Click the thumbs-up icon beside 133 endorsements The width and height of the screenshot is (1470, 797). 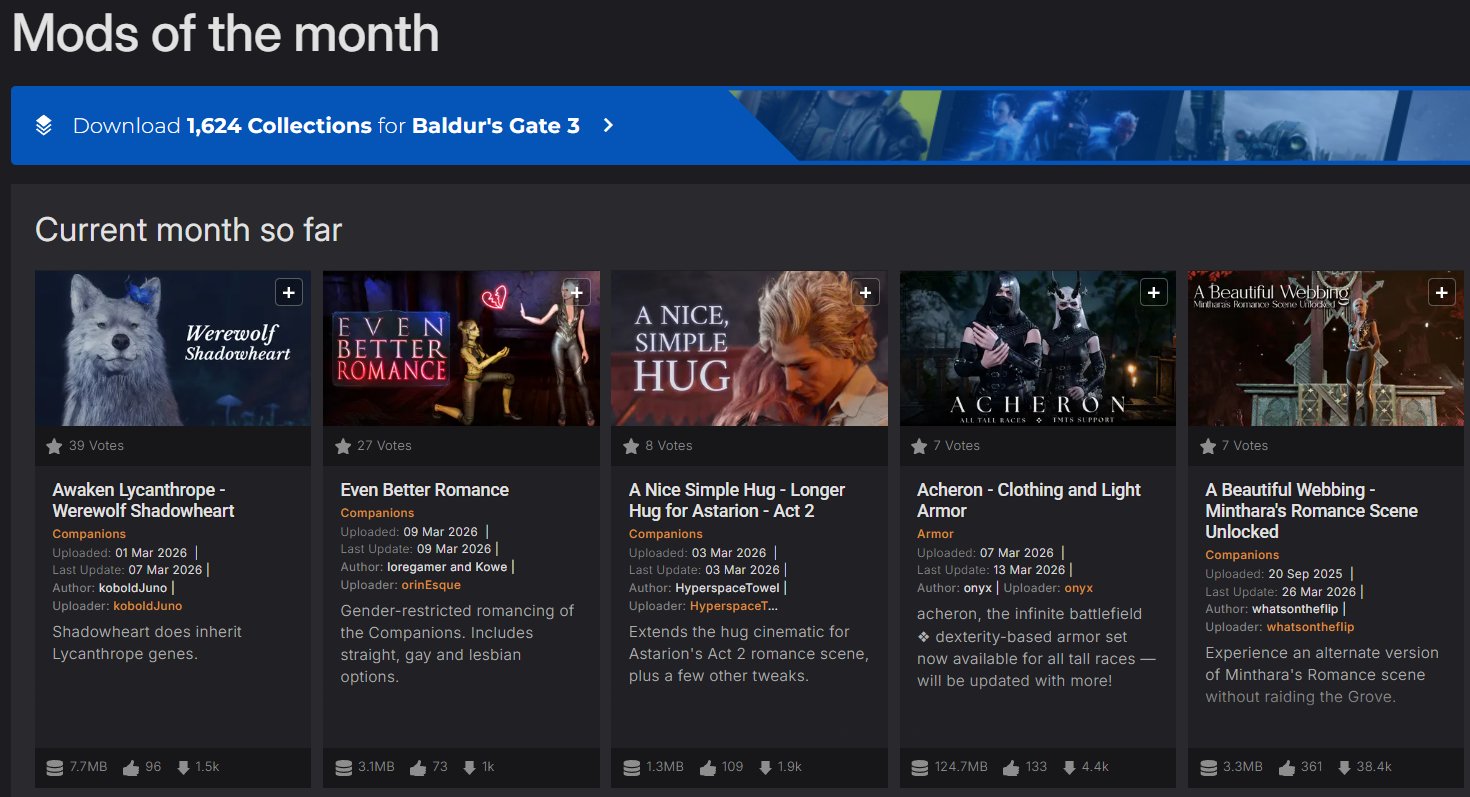(1011, 768)
